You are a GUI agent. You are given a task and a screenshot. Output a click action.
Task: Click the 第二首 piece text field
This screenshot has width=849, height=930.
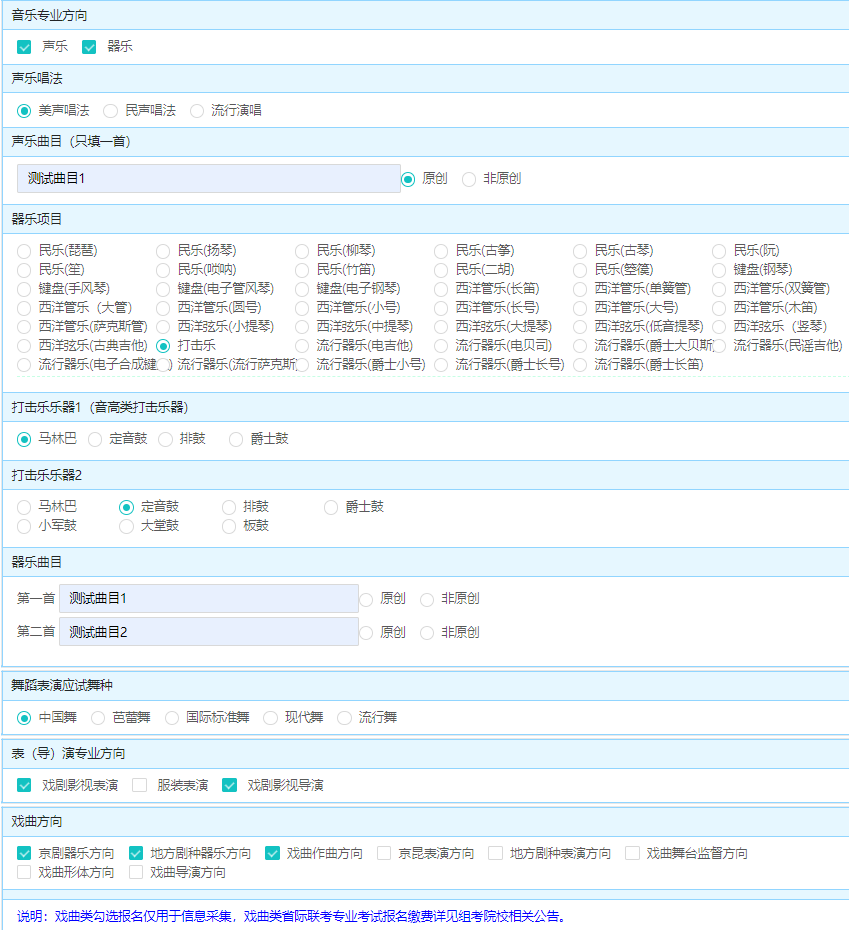(x=209, y=632)
